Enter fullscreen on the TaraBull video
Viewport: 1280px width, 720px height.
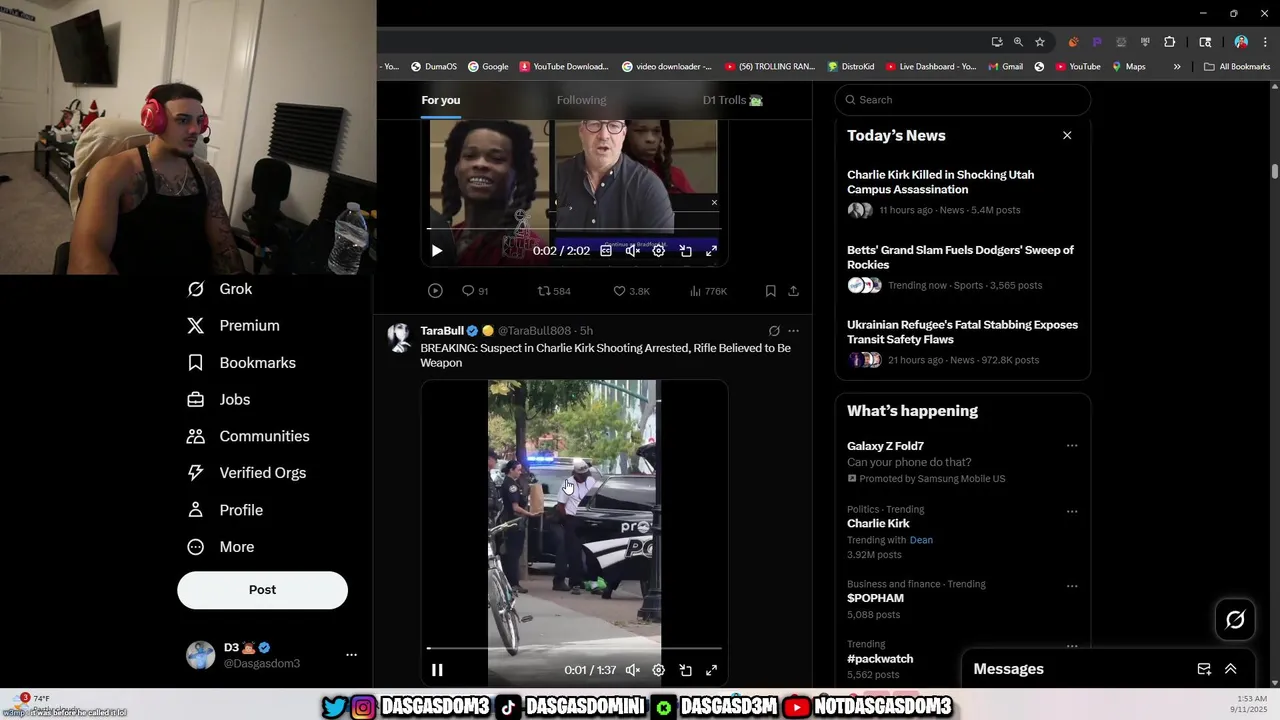(711, 670)
